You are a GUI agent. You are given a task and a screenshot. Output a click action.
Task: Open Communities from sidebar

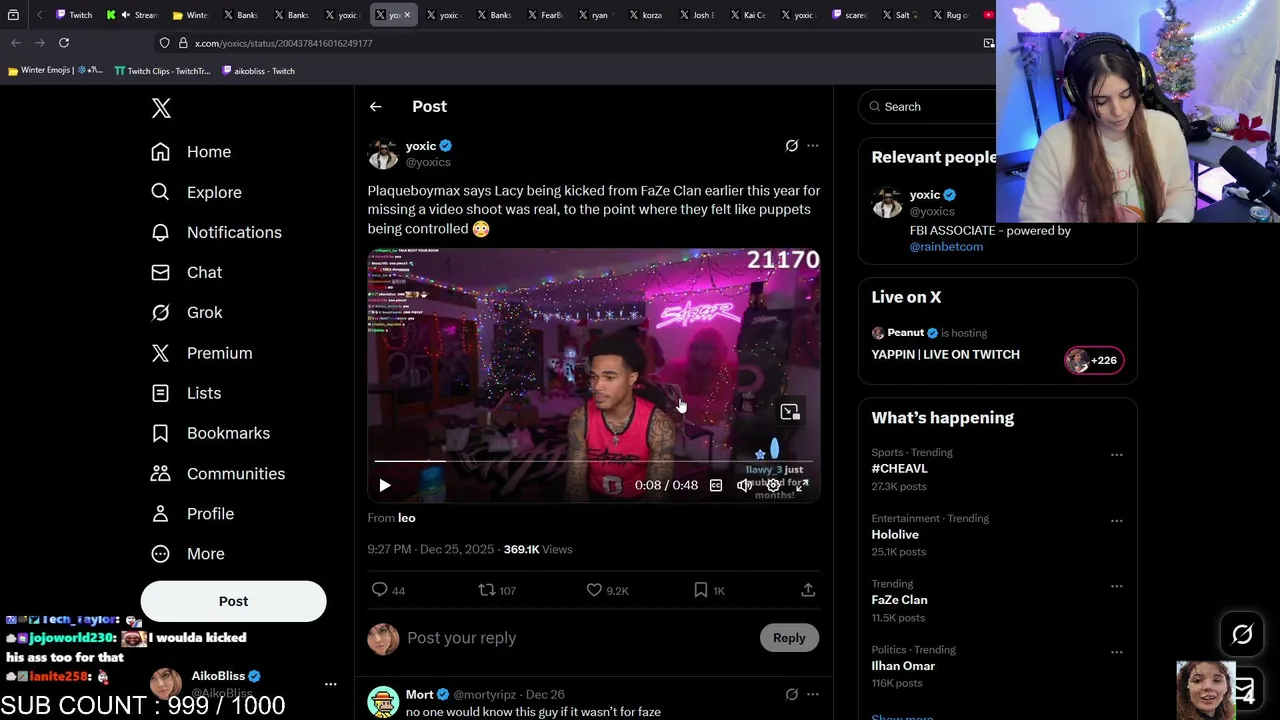pyautogui.click(x=217, y=473)
